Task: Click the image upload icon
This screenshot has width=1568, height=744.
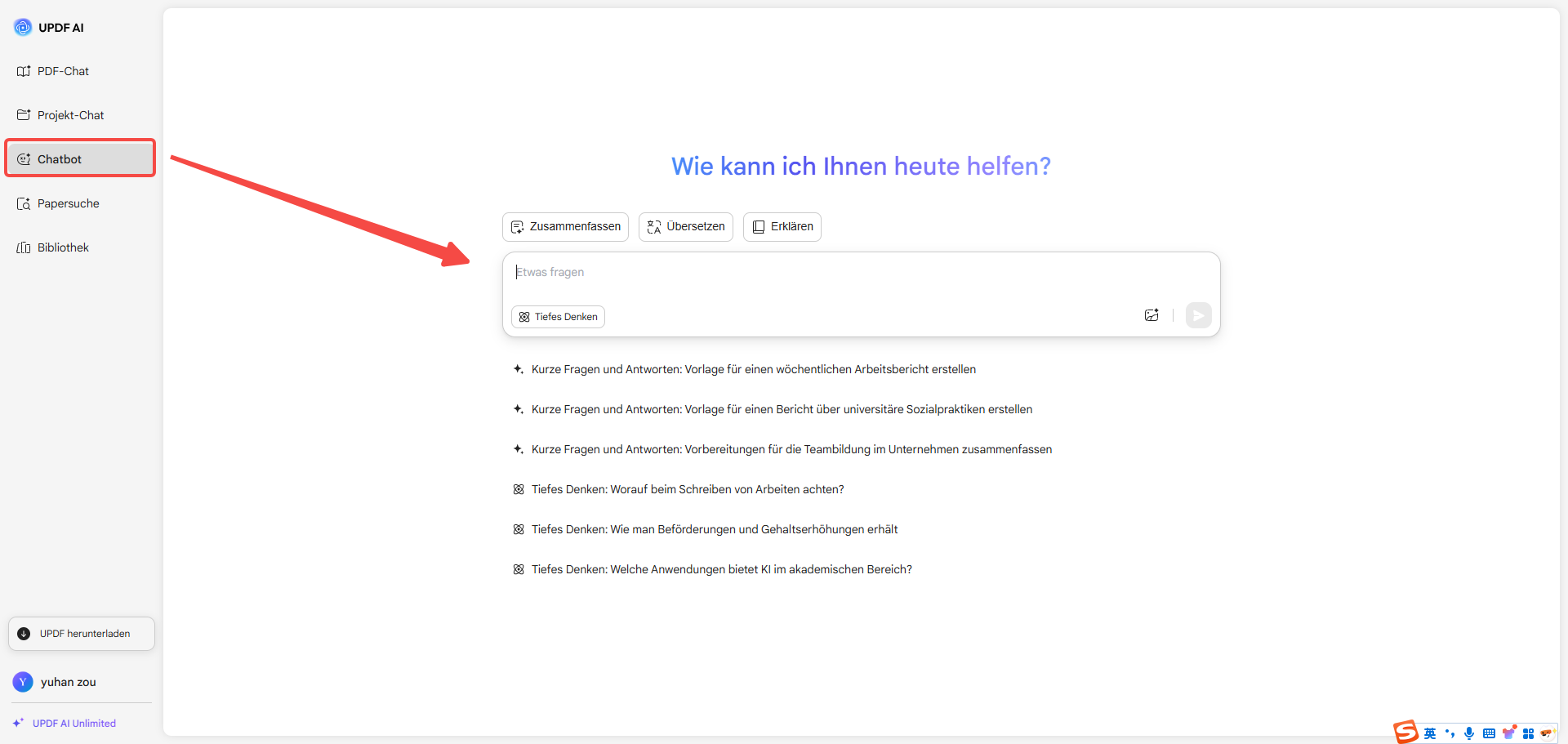Action: [x=1151, y=315]
